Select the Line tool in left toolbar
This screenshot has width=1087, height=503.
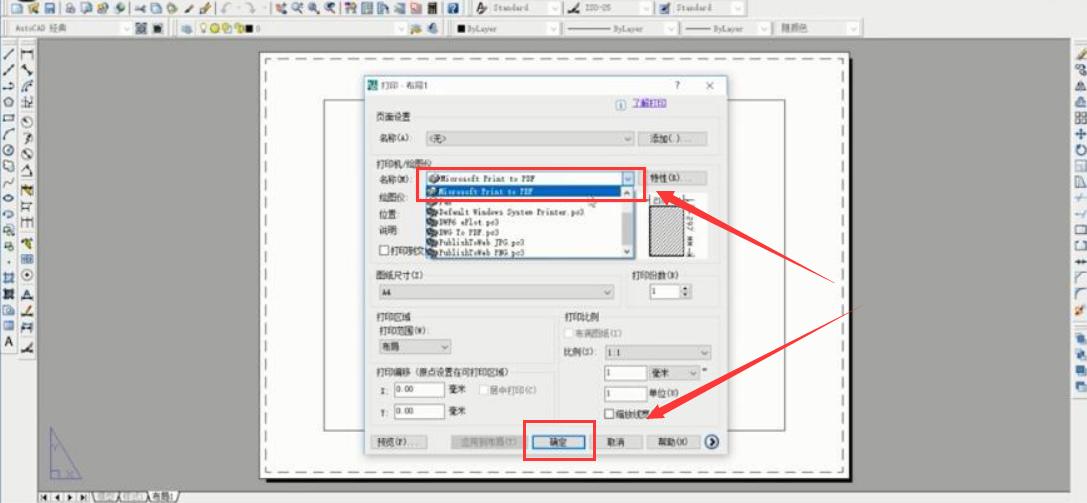(x=9, y=54)
